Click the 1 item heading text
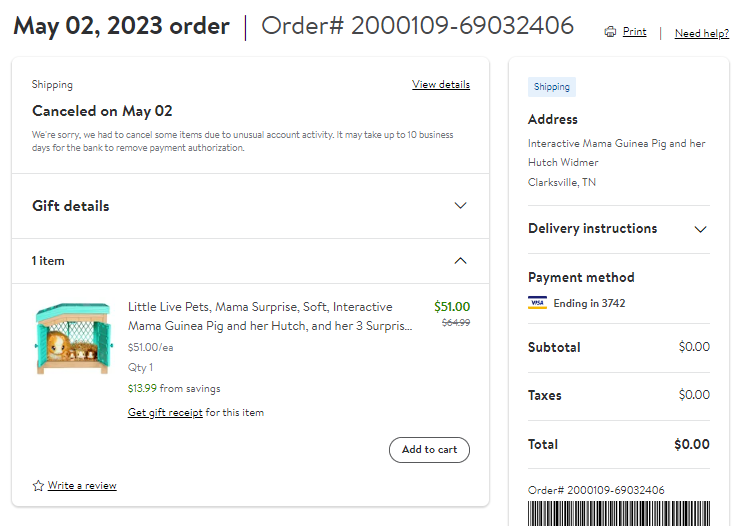 coord(48,261)
